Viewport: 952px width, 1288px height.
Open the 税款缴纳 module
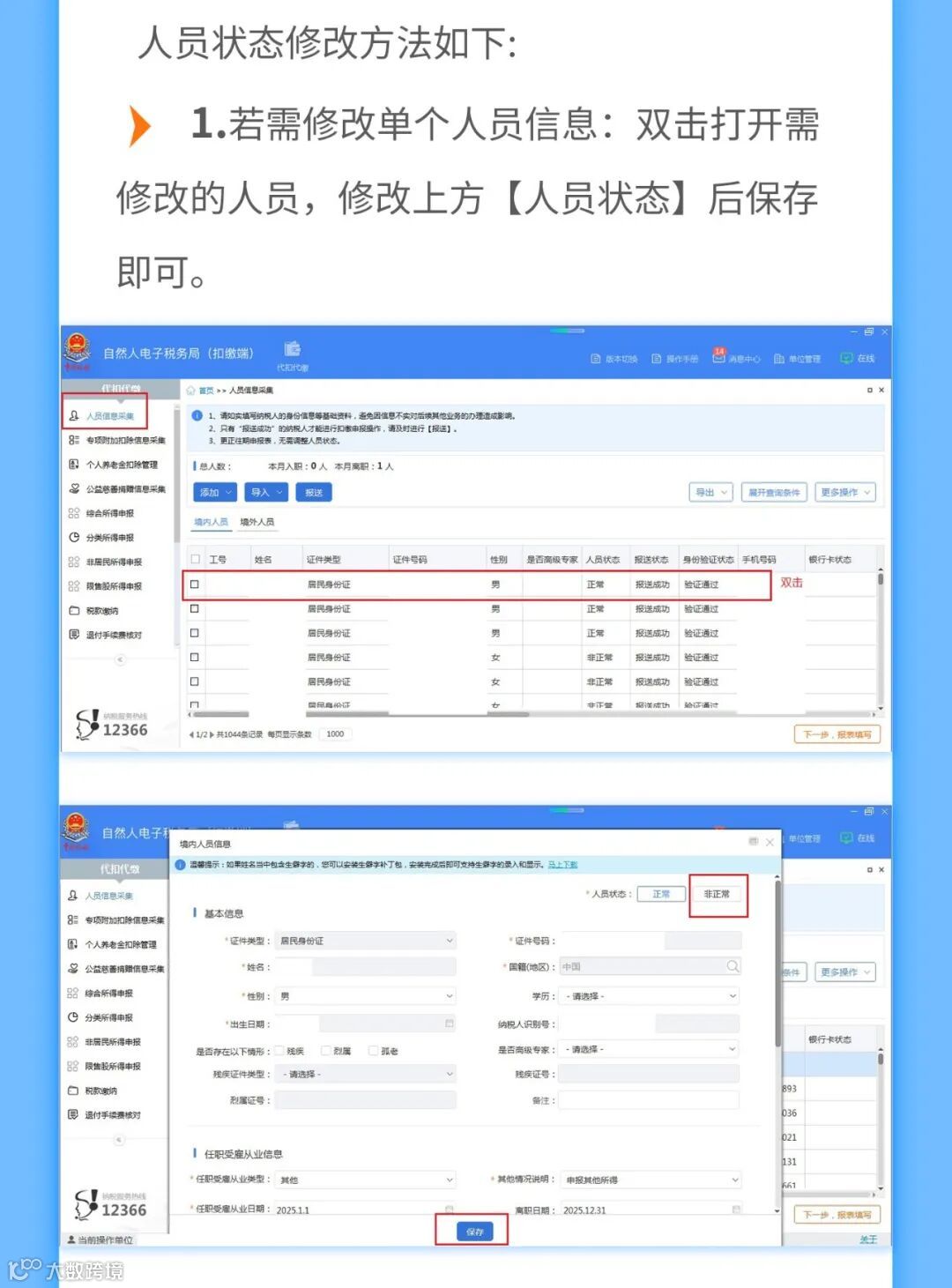pos(100,609)
